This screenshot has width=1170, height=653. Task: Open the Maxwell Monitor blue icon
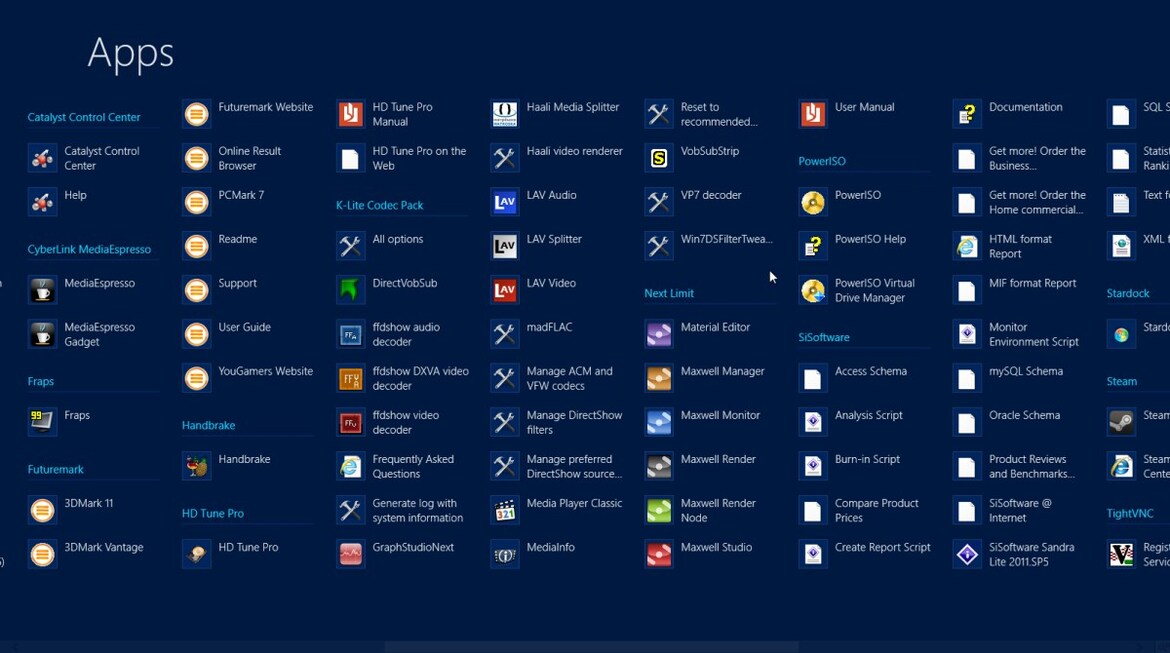659,422
